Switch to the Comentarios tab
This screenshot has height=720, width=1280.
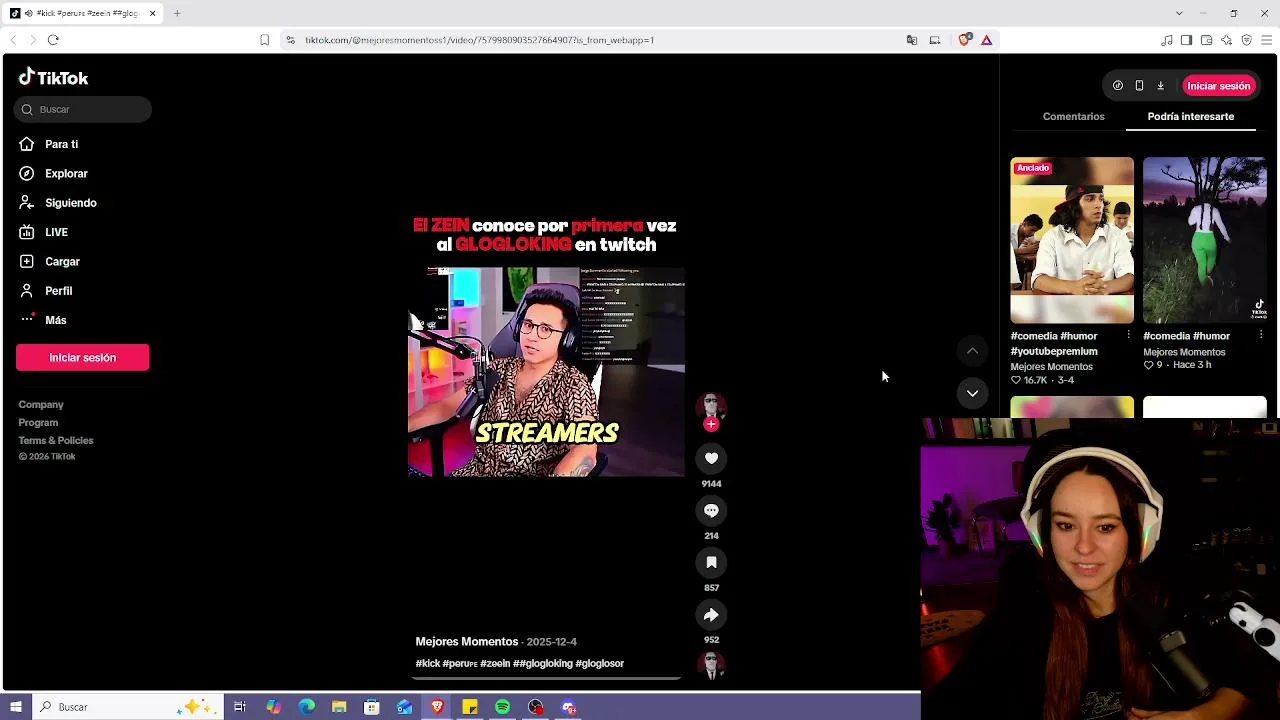(x=1074, y=117)
